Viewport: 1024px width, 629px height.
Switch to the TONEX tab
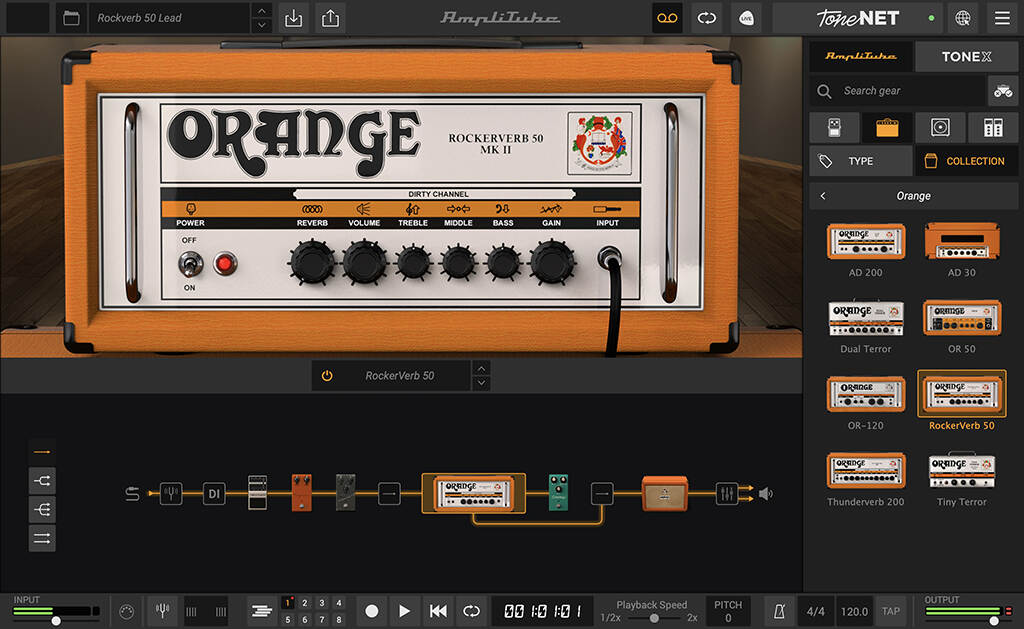click(966, 56)
